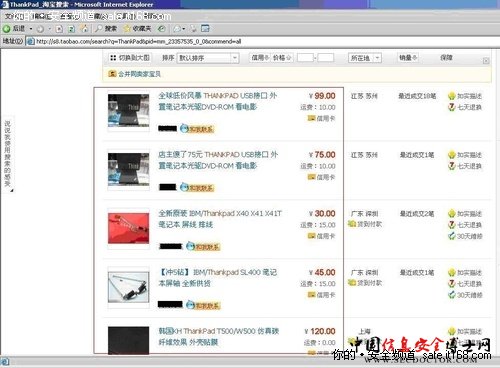500x368 pixels.
Task: Go to Home via house icon
Action: pyautogui.click(x=85, y=29)
